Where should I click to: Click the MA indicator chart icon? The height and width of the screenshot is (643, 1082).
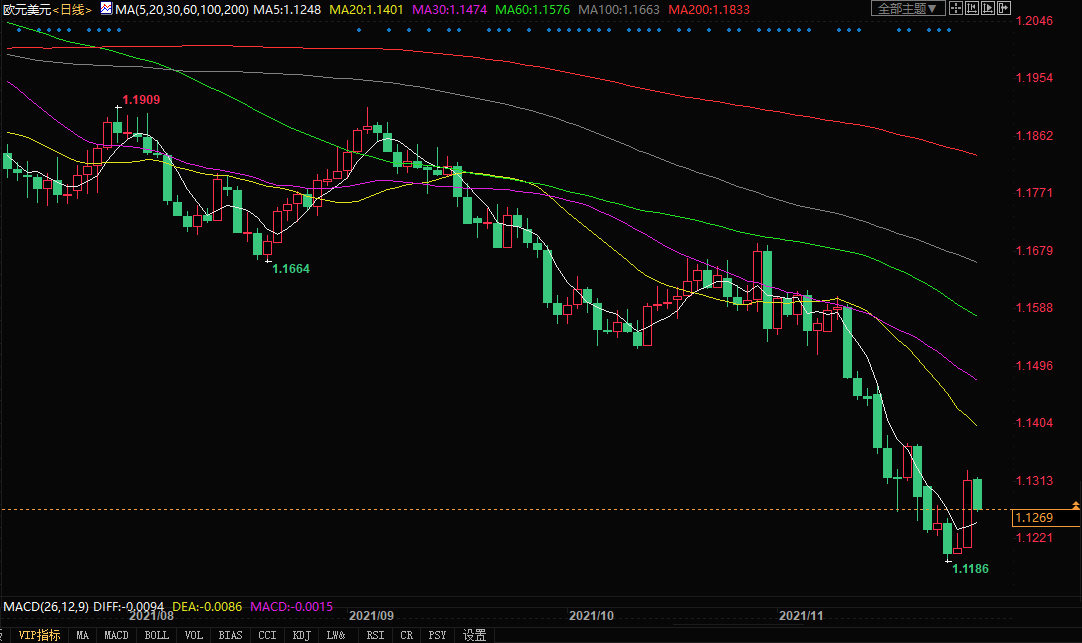105,8
